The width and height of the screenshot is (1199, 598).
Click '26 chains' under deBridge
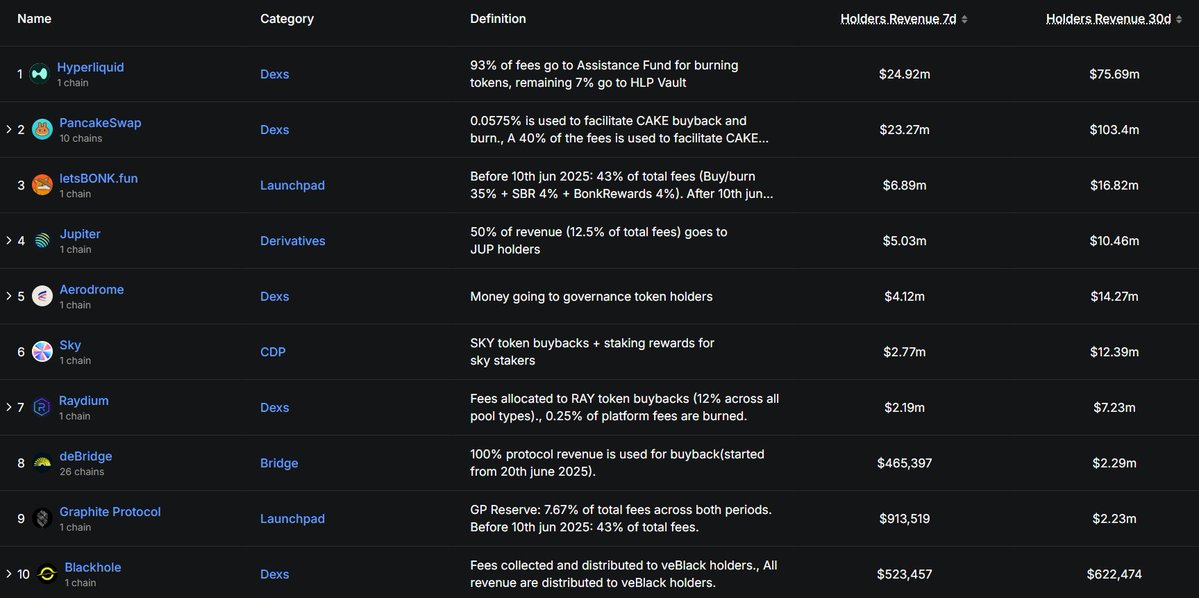coord(82,472)
